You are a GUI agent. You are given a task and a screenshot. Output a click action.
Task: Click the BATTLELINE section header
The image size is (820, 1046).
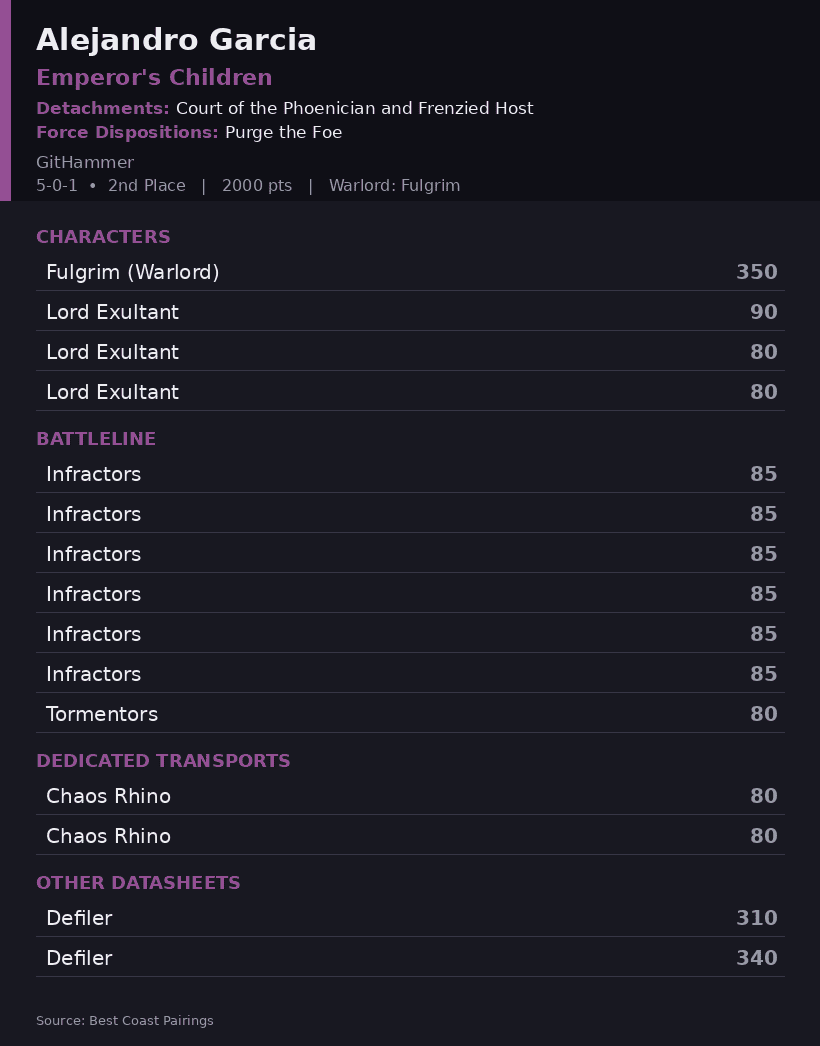coord(96,439)
